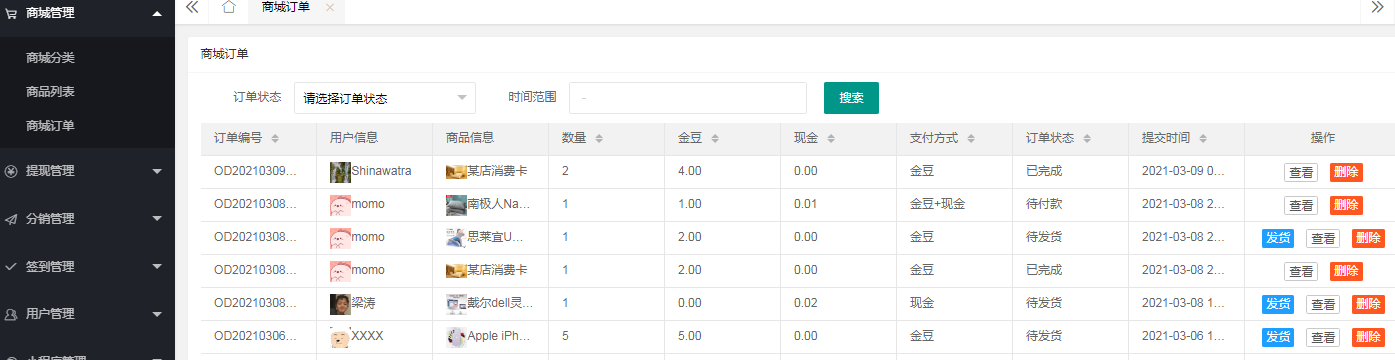Click the shopping cart icon beside 商城管理
Viewport: 1395px width, 360px height.
click(x=11, y=13)
